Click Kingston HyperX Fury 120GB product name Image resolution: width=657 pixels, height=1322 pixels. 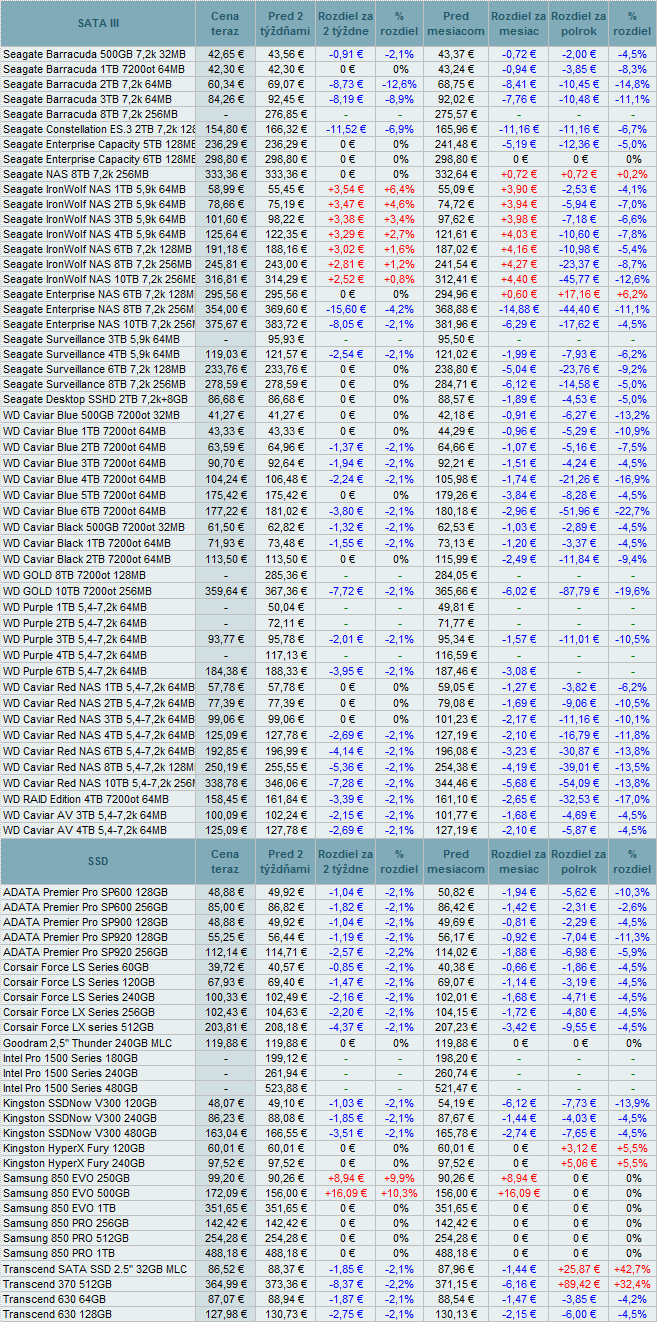[x=73, y=1149]
